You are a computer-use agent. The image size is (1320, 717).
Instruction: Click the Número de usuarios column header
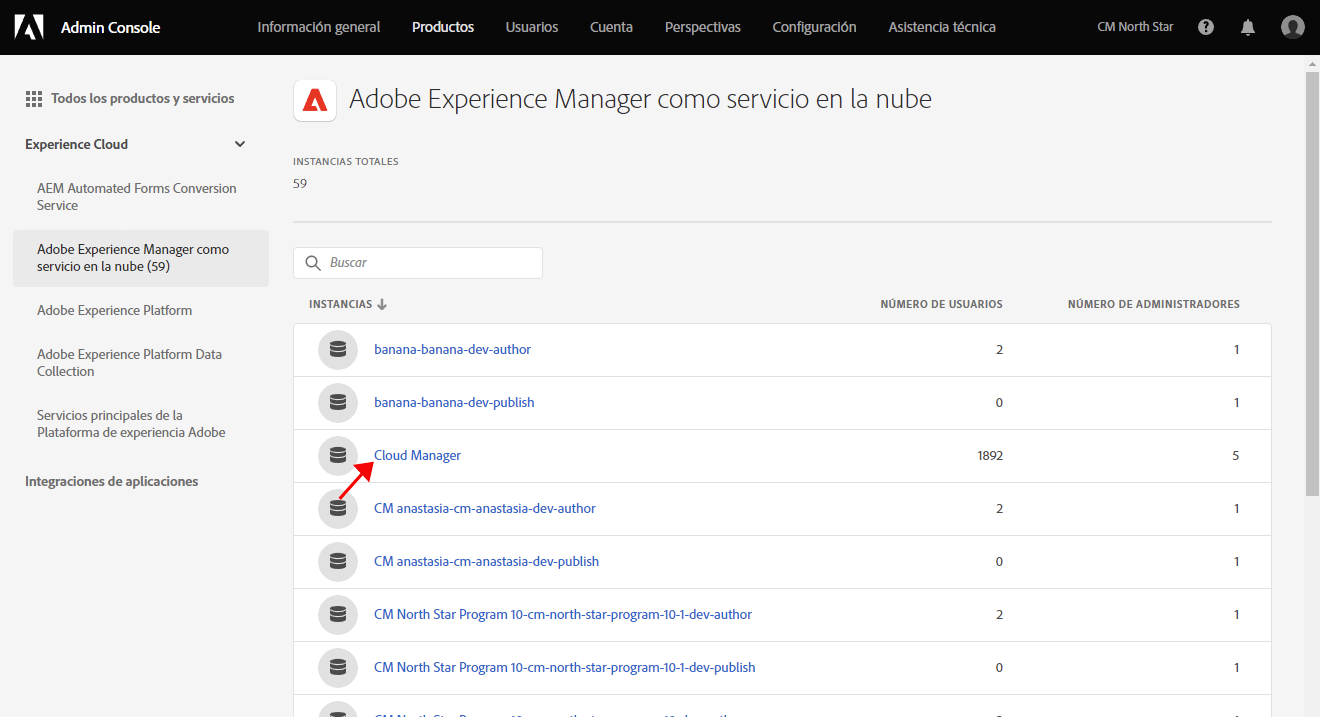pyautogui.click(x=941, y=304)
